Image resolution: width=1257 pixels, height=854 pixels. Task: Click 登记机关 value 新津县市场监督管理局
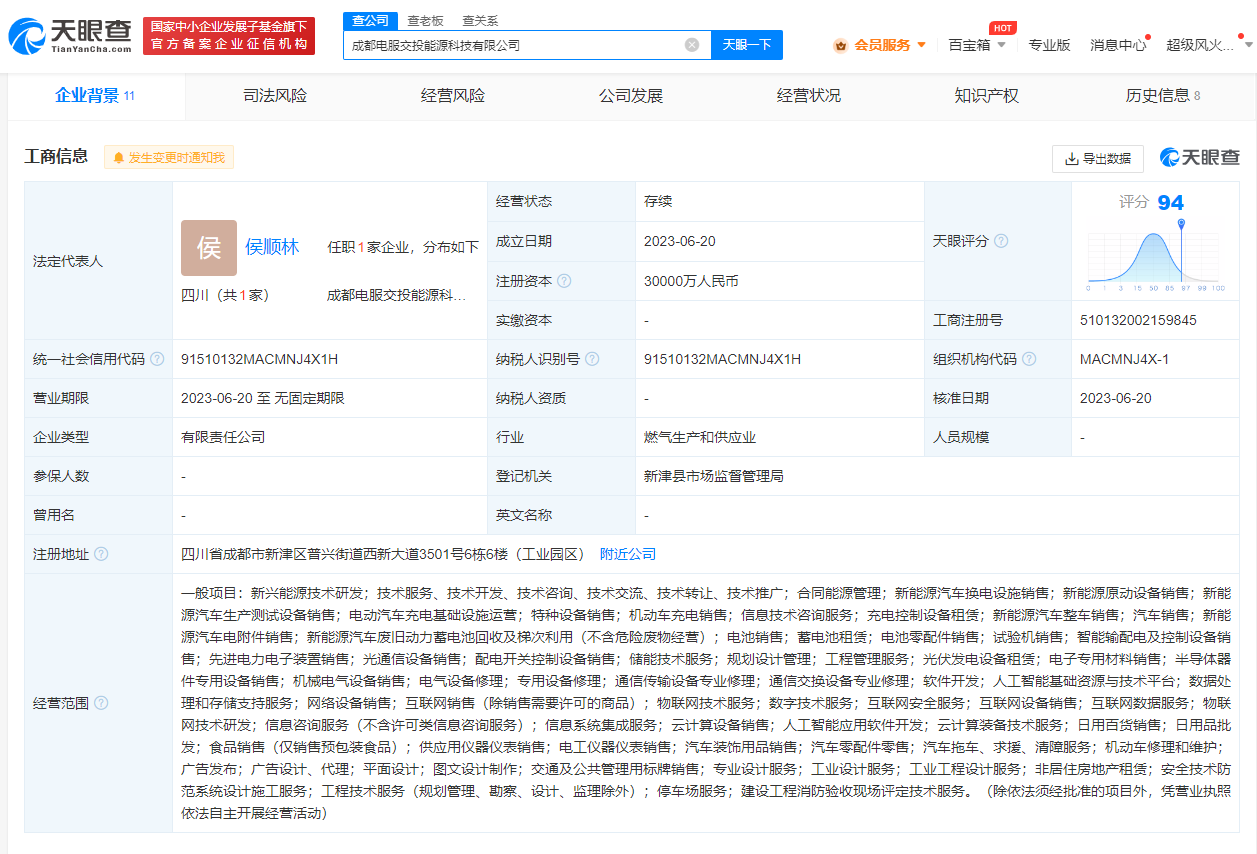[714, 476]
